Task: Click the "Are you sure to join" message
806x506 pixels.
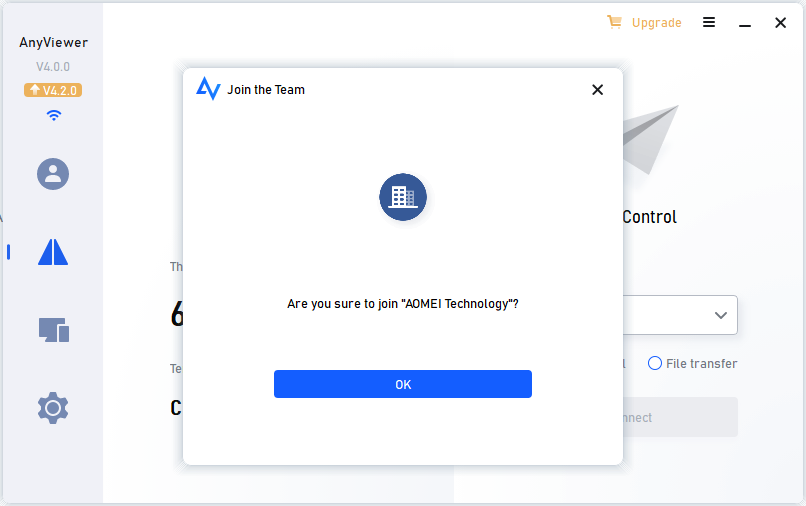Action: tap(402, 304)
